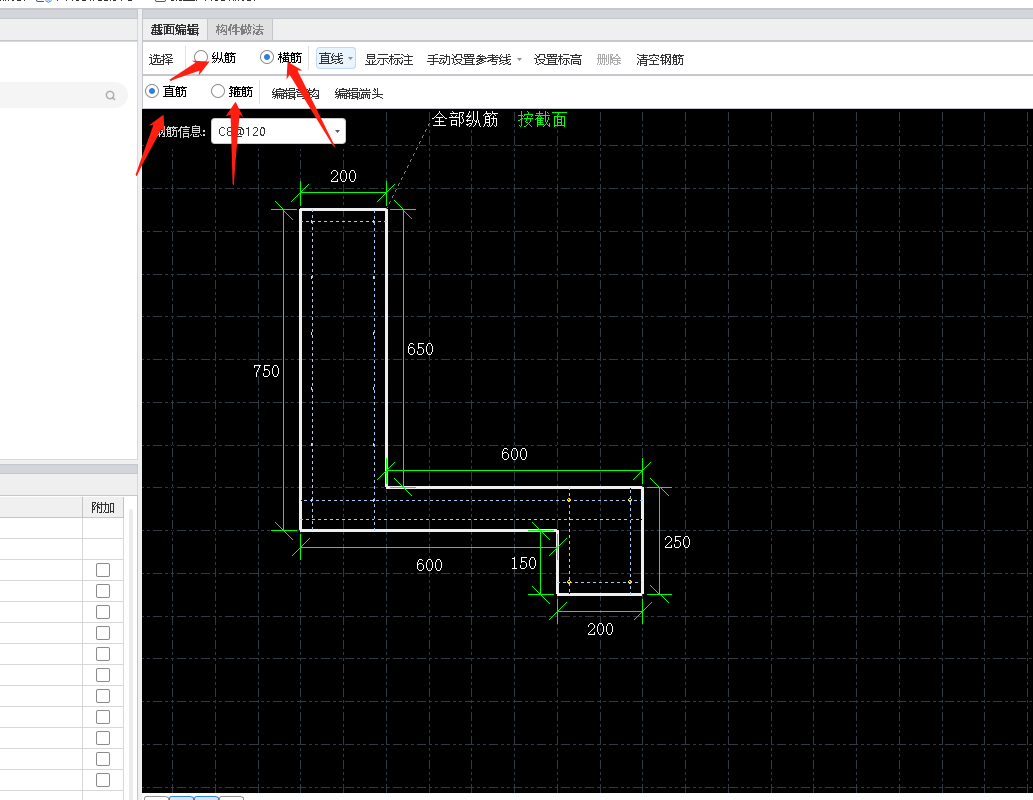Click the green 按截面 label on canvas
The image size is (1033, 800).
542,119
